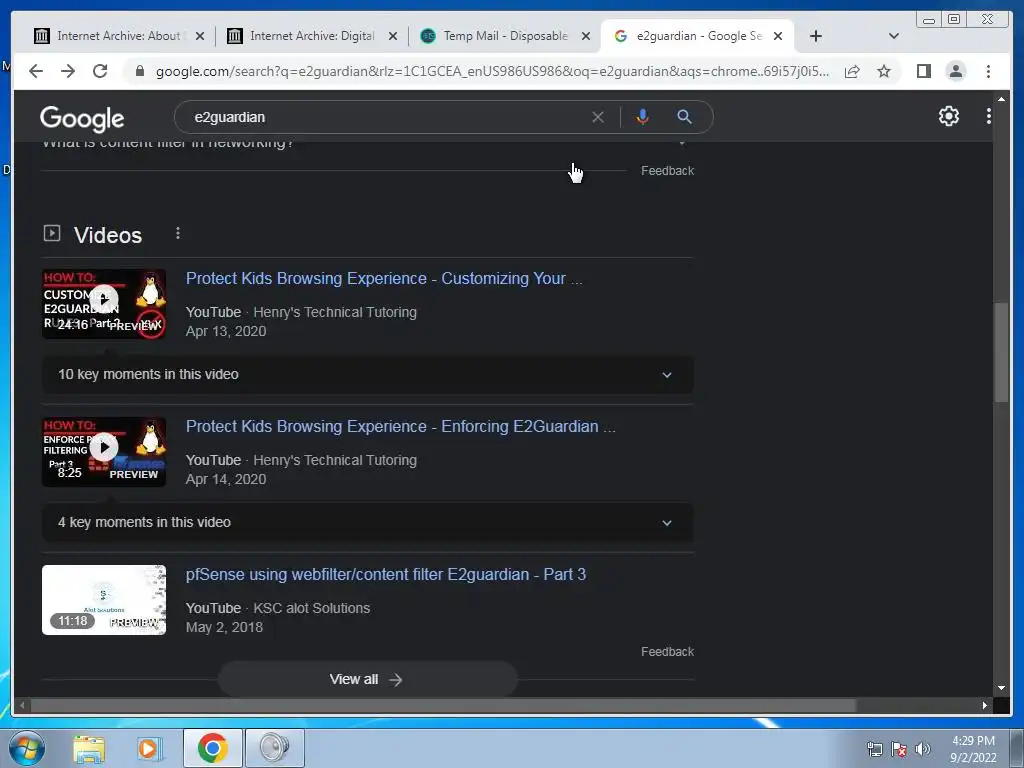This screenshot has width=1024, height=768.
Task: Switch to Internet Archive: About tab
Action: click(119, 36)
